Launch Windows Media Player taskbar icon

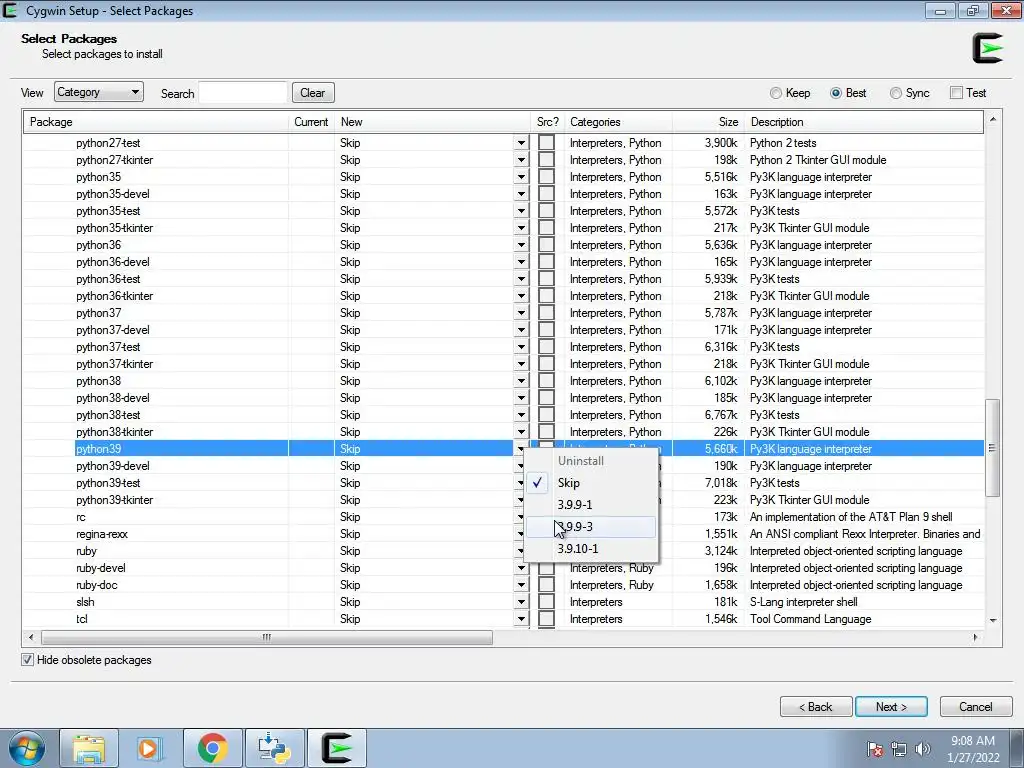[x=148, y=748]
